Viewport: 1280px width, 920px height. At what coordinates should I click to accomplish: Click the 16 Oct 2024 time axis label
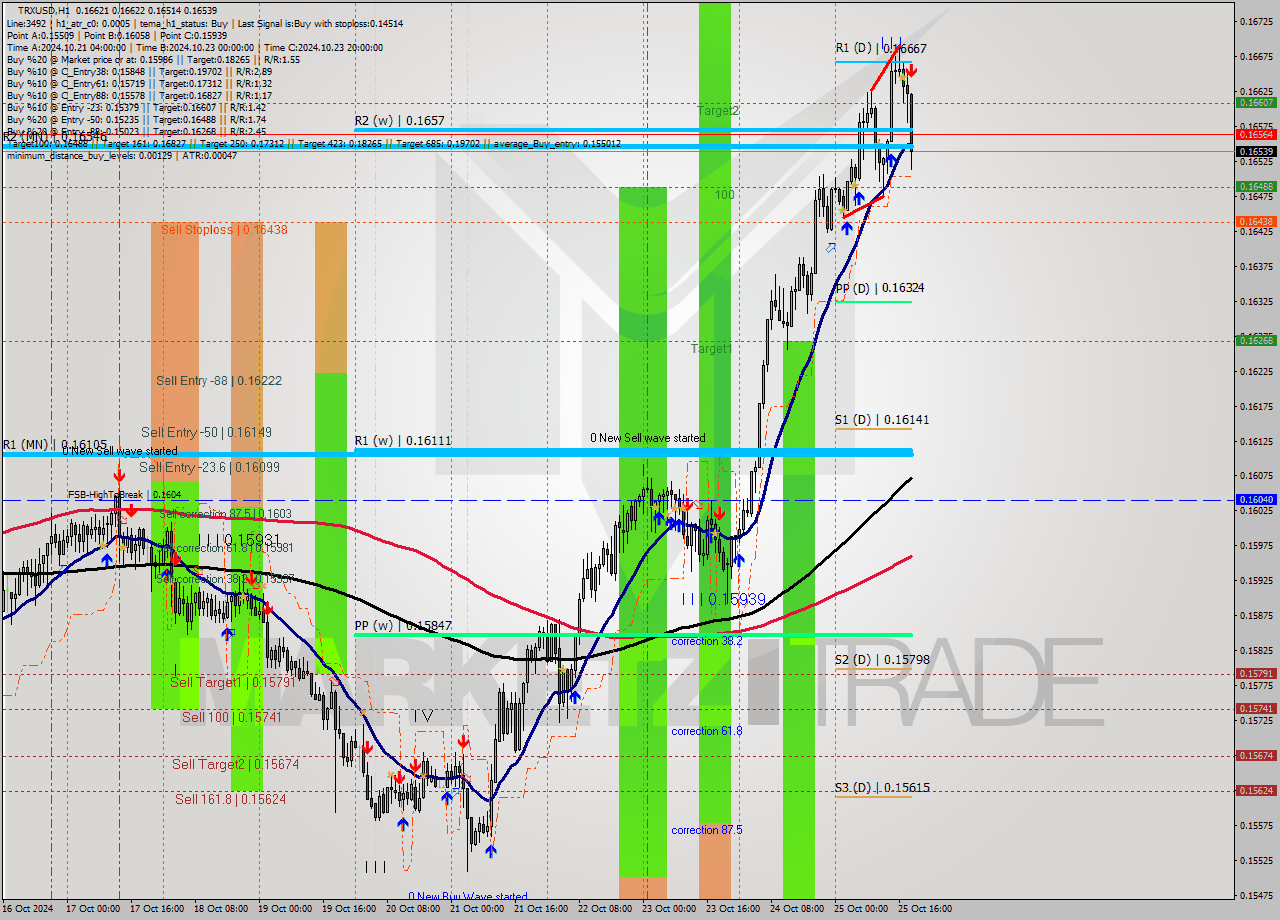click(x=26, y=909)
